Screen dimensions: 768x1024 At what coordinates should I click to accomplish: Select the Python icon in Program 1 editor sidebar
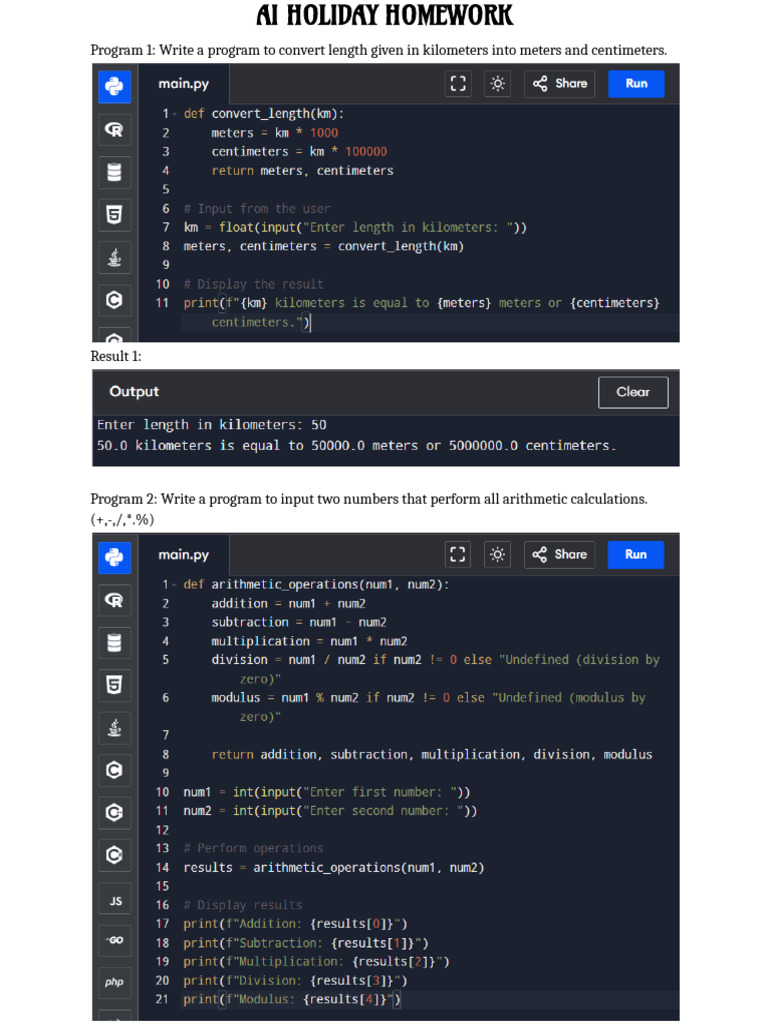(114, 87)
